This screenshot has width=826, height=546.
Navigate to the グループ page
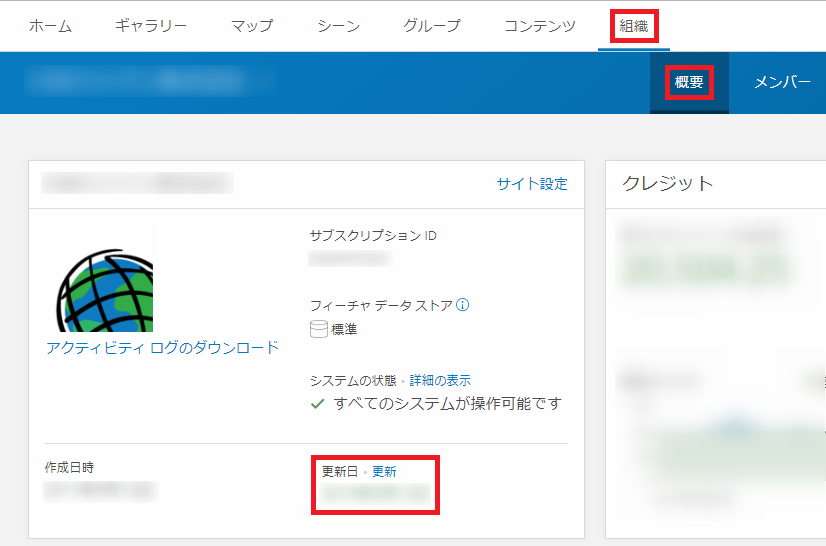[x=432, y=26]
